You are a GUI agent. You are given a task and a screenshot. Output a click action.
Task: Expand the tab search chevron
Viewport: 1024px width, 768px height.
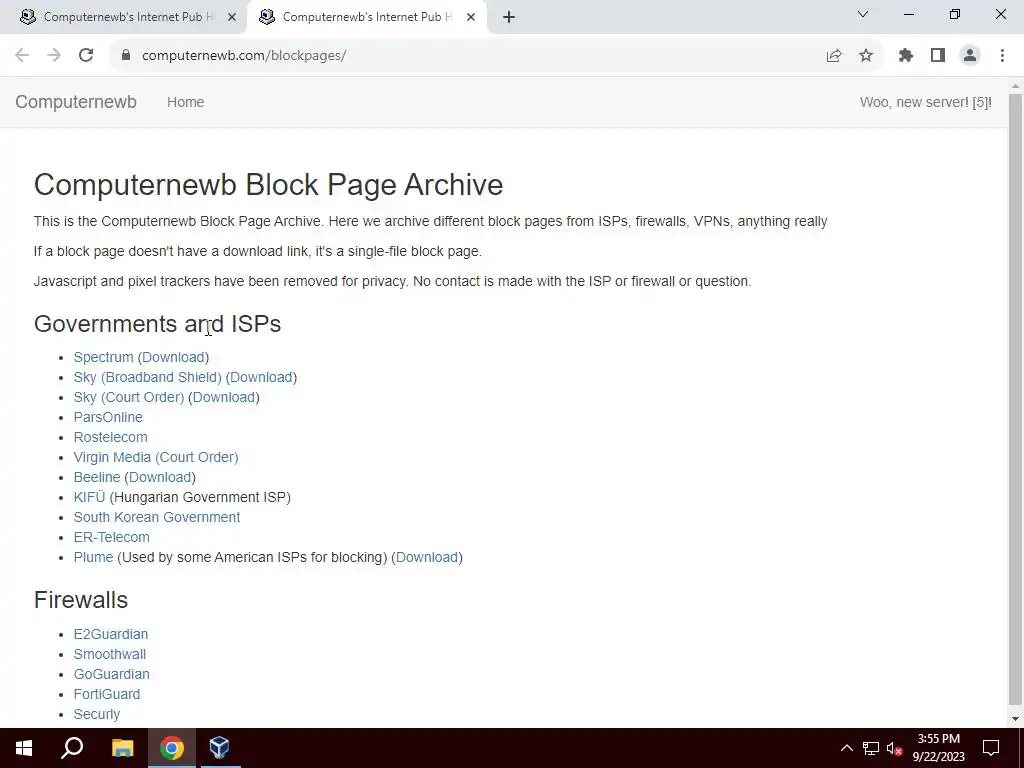click(x=863, y=14)
